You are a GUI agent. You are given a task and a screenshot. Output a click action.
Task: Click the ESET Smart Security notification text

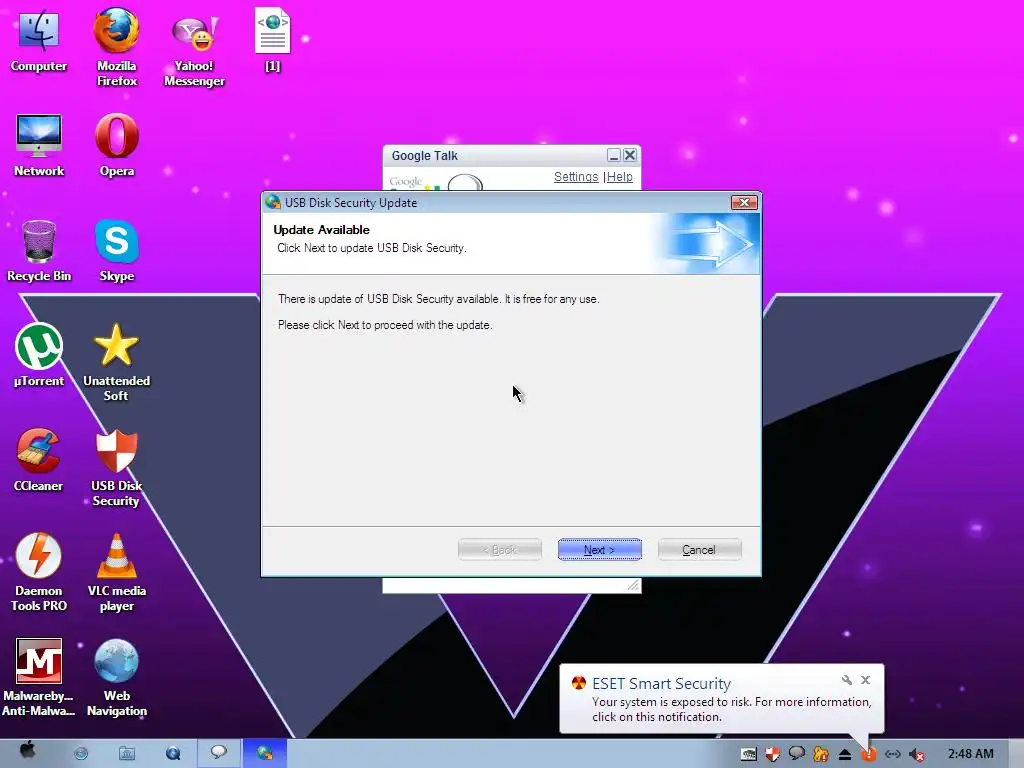tap(731, 709)
